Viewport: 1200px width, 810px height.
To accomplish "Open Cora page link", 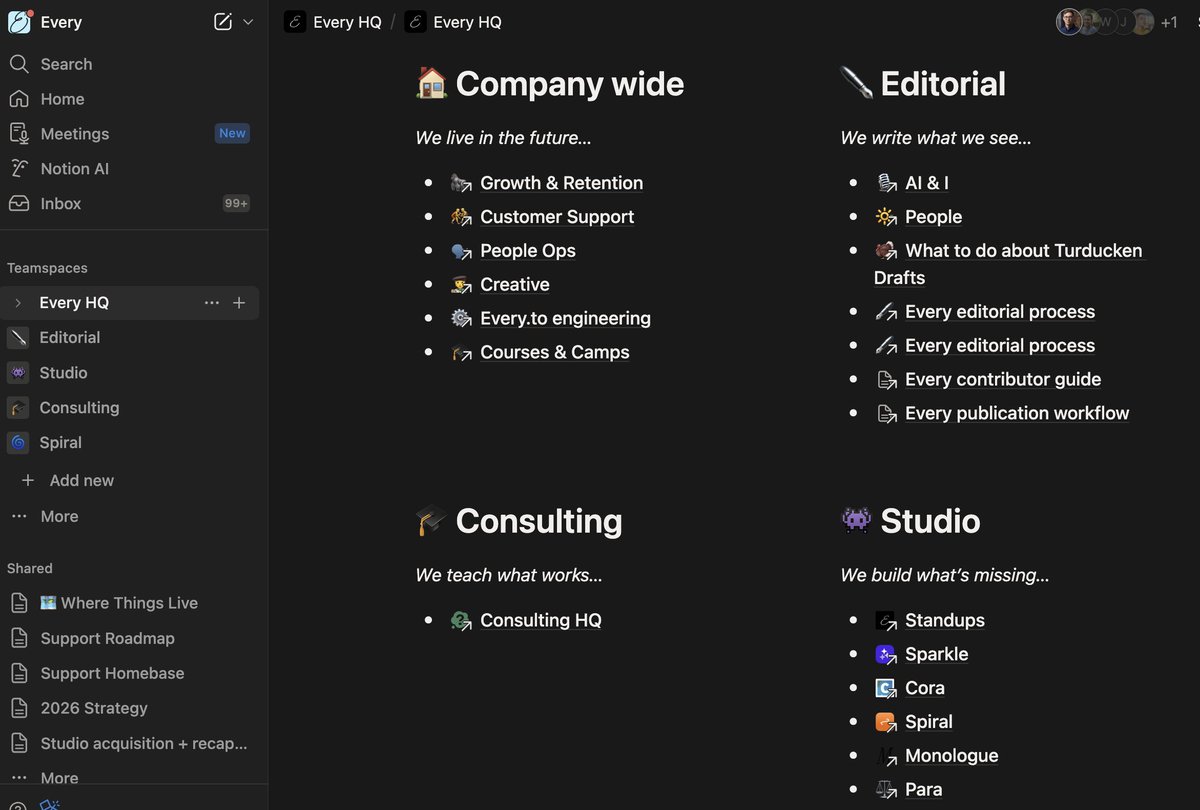I will (925, 689).
